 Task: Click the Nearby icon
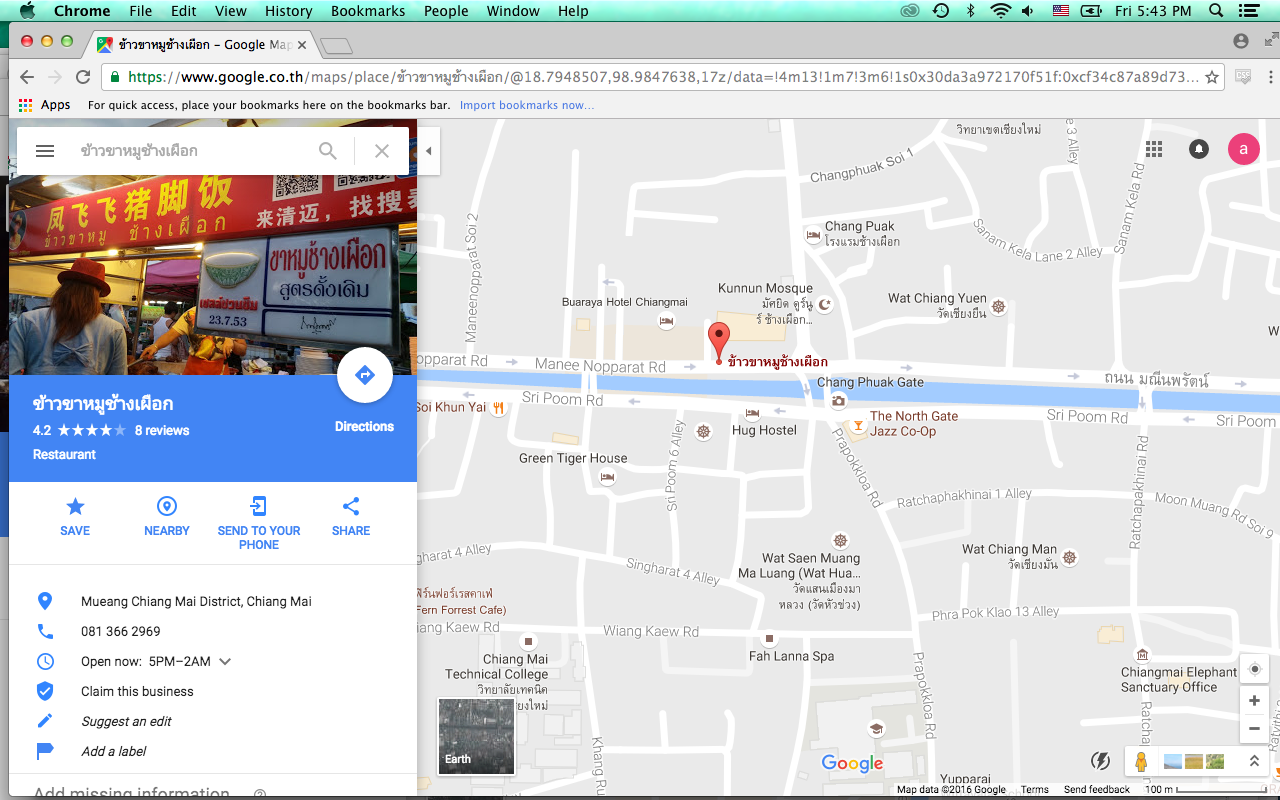[x=167, y=506]
